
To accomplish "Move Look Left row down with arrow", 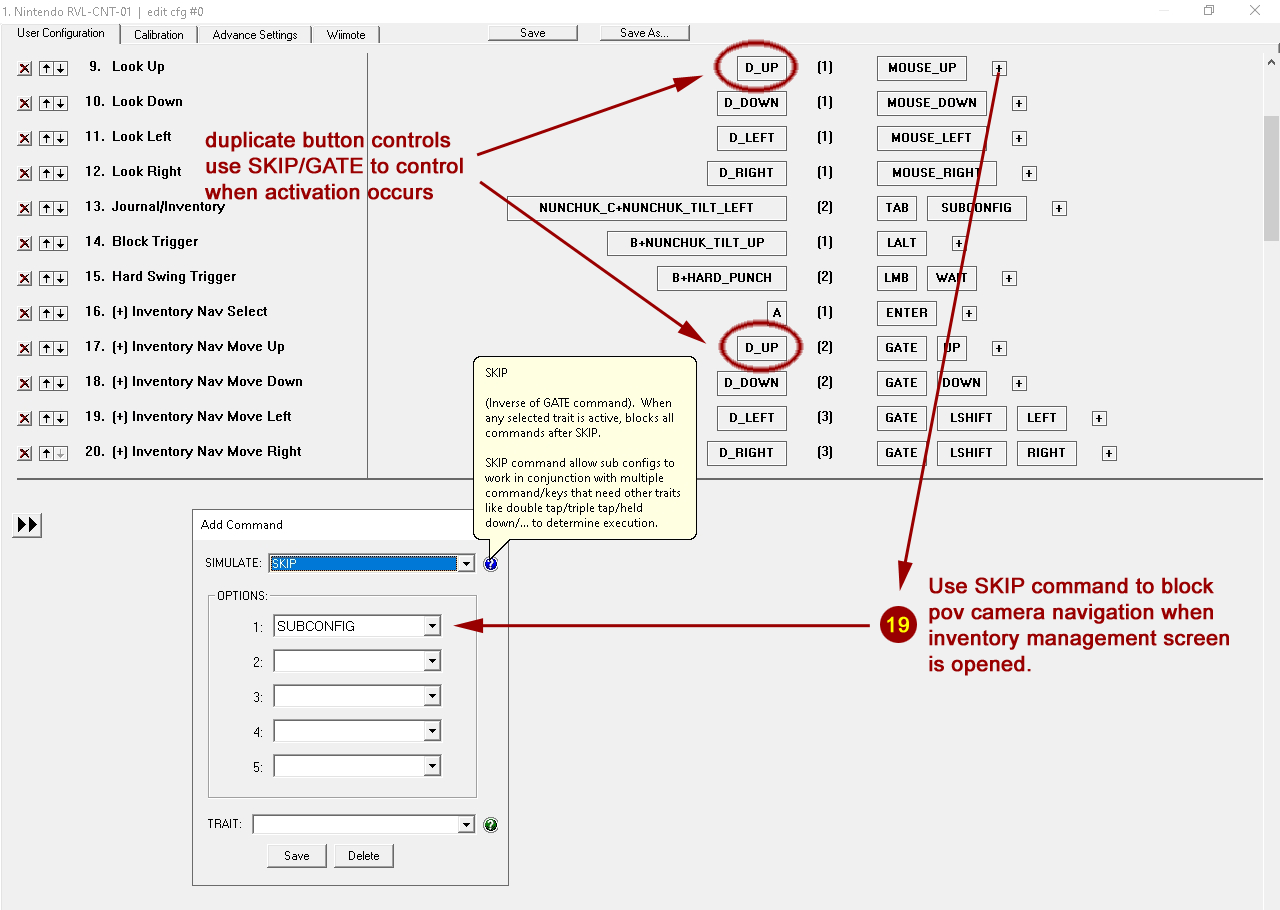I will point(60,138).
